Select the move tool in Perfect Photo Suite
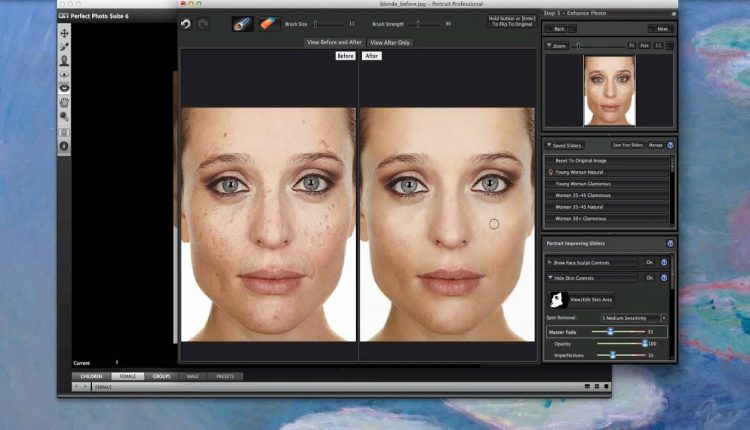 pos(64,33)
